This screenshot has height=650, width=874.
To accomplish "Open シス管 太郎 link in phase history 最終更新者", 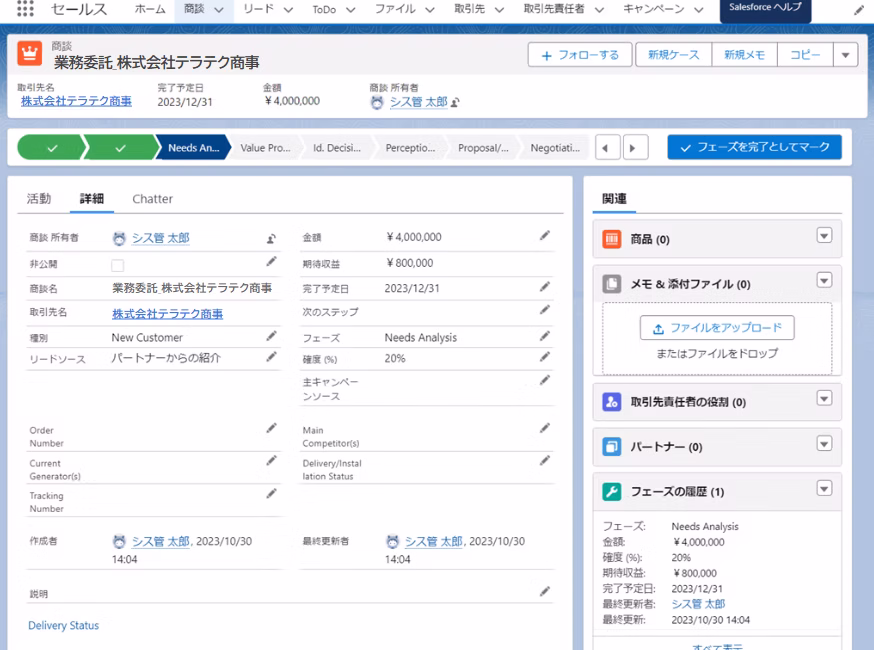I will coord(698,604).
